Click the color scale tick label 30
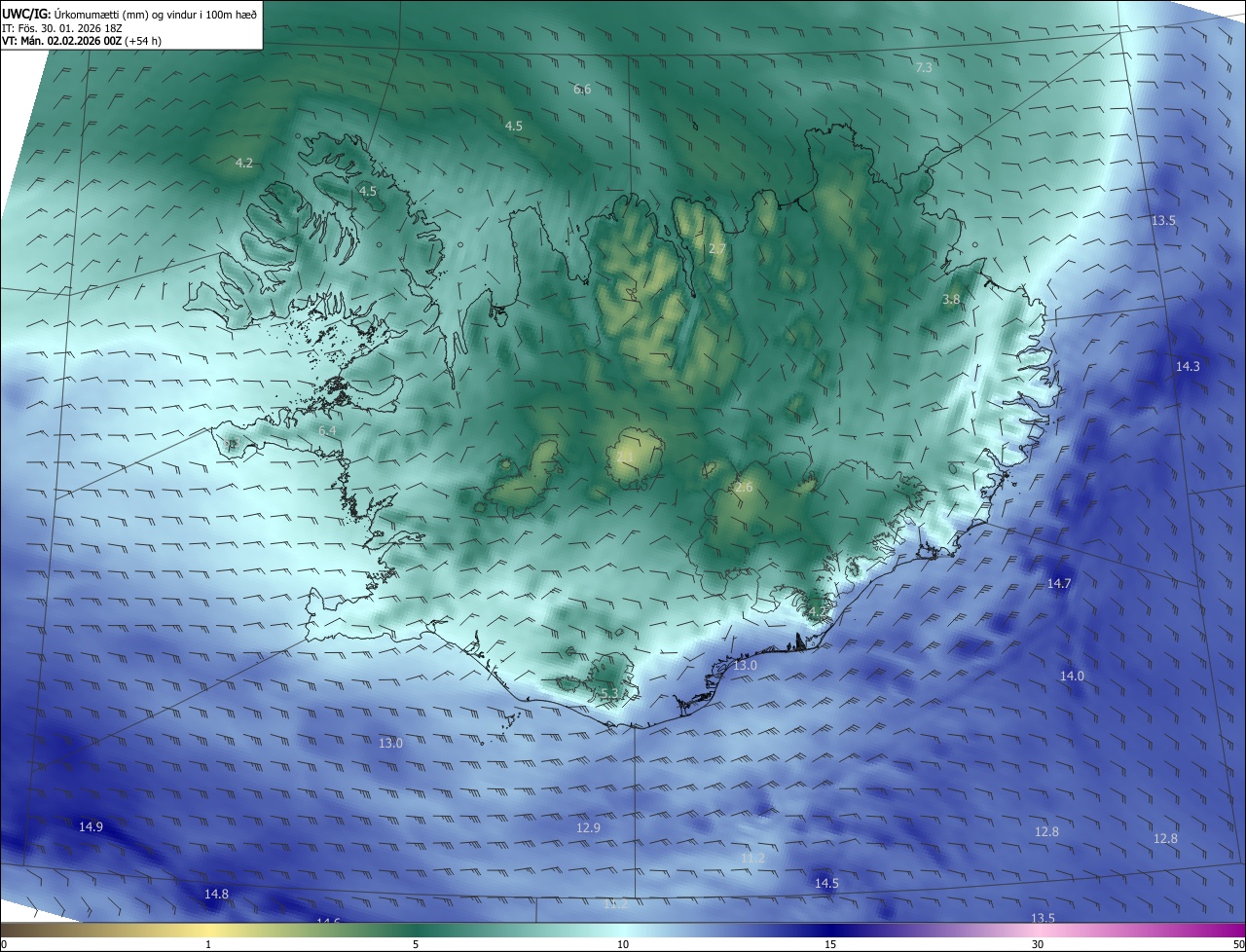The width and height of the screenshot is (1246, 952). point(1038,944)
